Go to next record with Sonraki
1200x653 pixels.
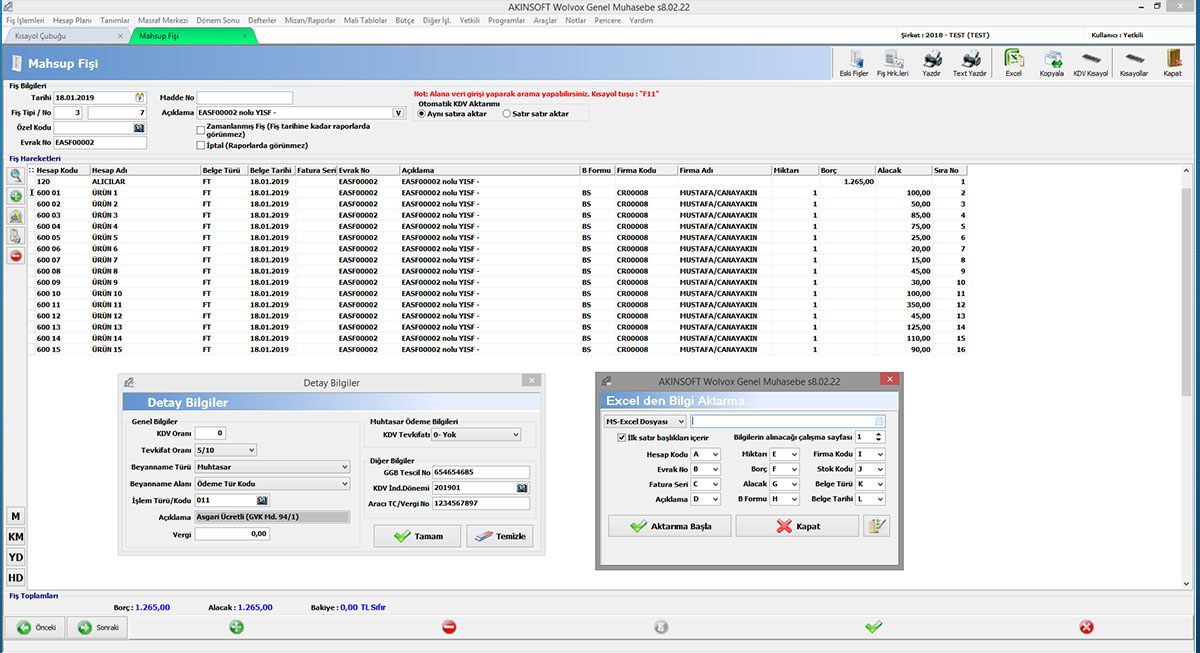click(x=96, y=628)
